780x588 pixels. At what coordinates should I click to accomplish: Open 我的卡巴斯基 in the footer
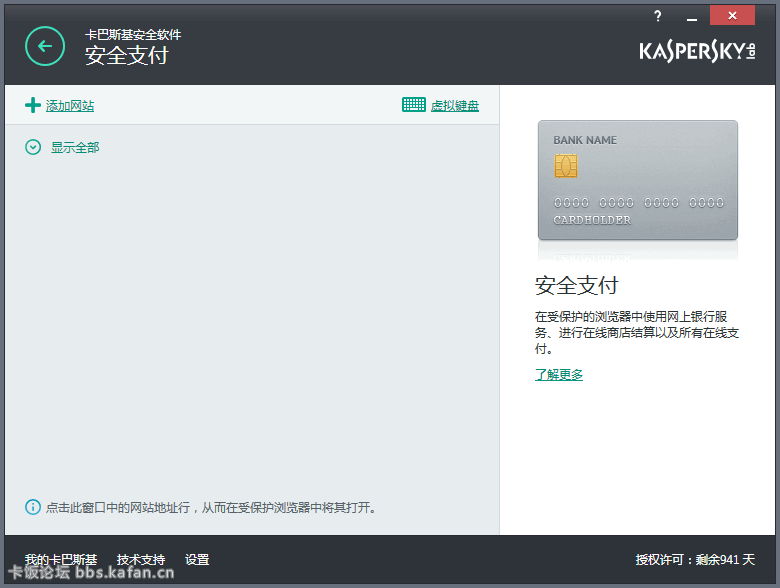pyautogui.click(x=61, y=560)
